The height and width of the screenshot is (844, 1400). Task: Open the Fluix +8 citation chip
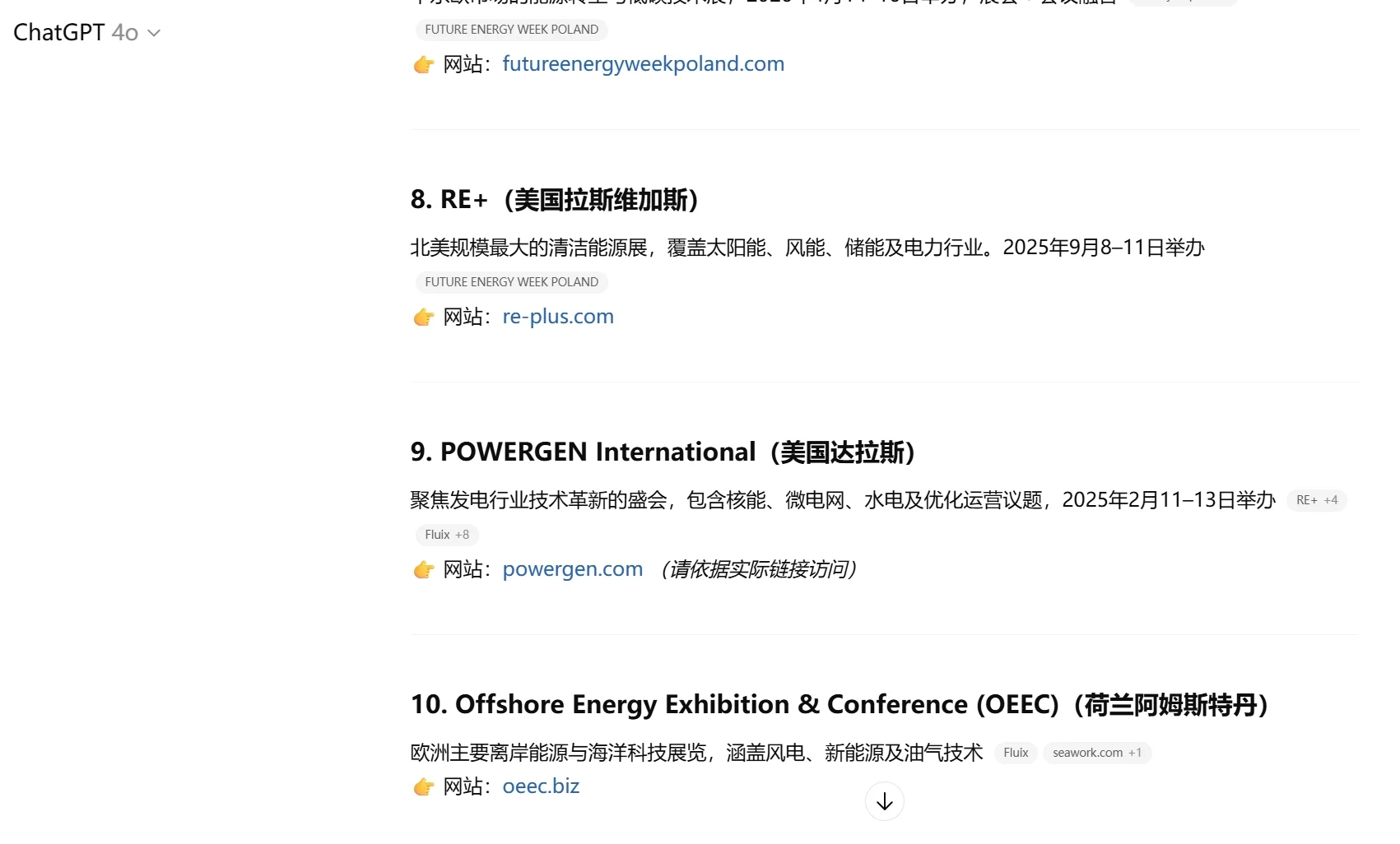(x=447, y=535)
